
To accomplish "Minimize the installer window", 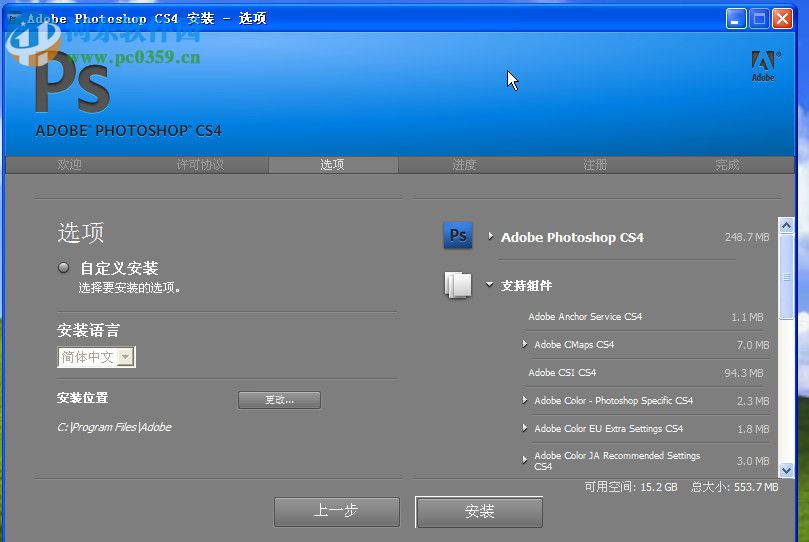I will click(x=736, y=19).
